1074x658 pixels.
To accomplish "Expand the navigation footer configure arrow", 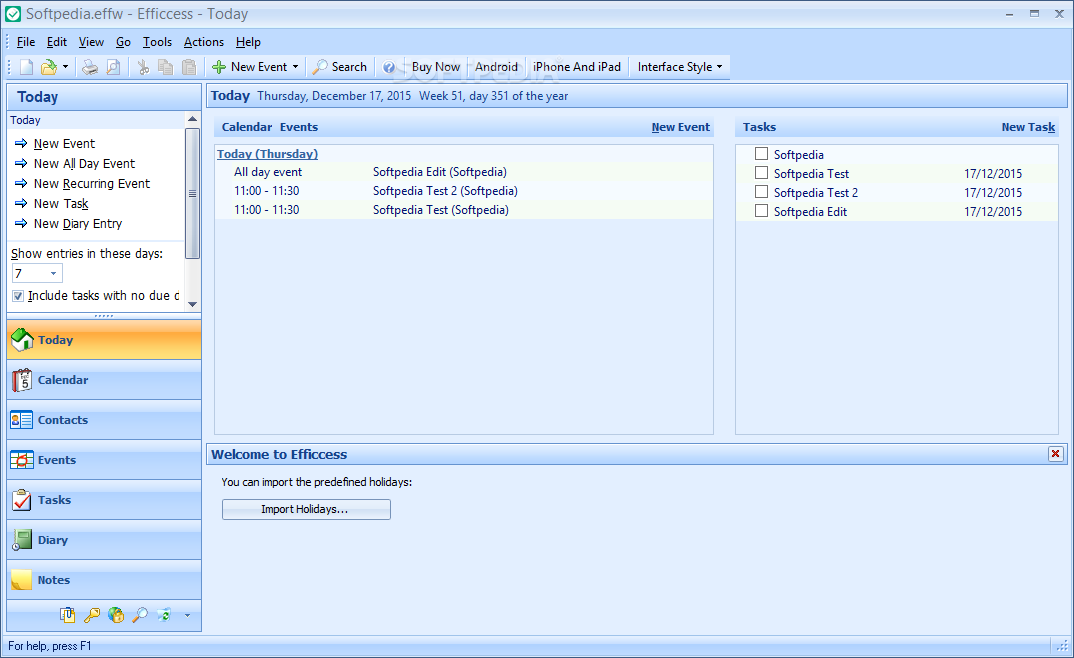I will click(187, 616).
